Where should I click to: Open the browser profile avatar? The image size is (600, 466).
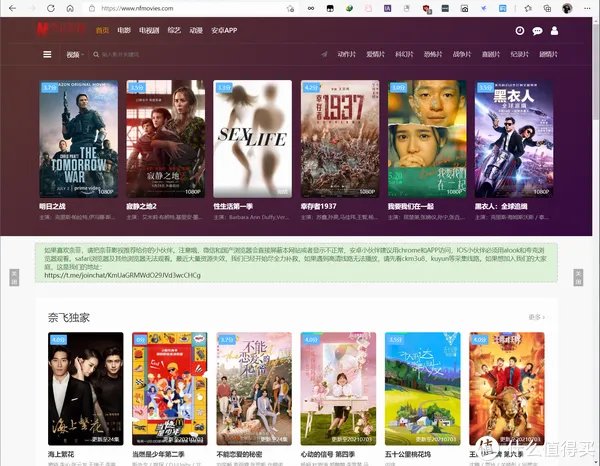click(x=567, y=8)
